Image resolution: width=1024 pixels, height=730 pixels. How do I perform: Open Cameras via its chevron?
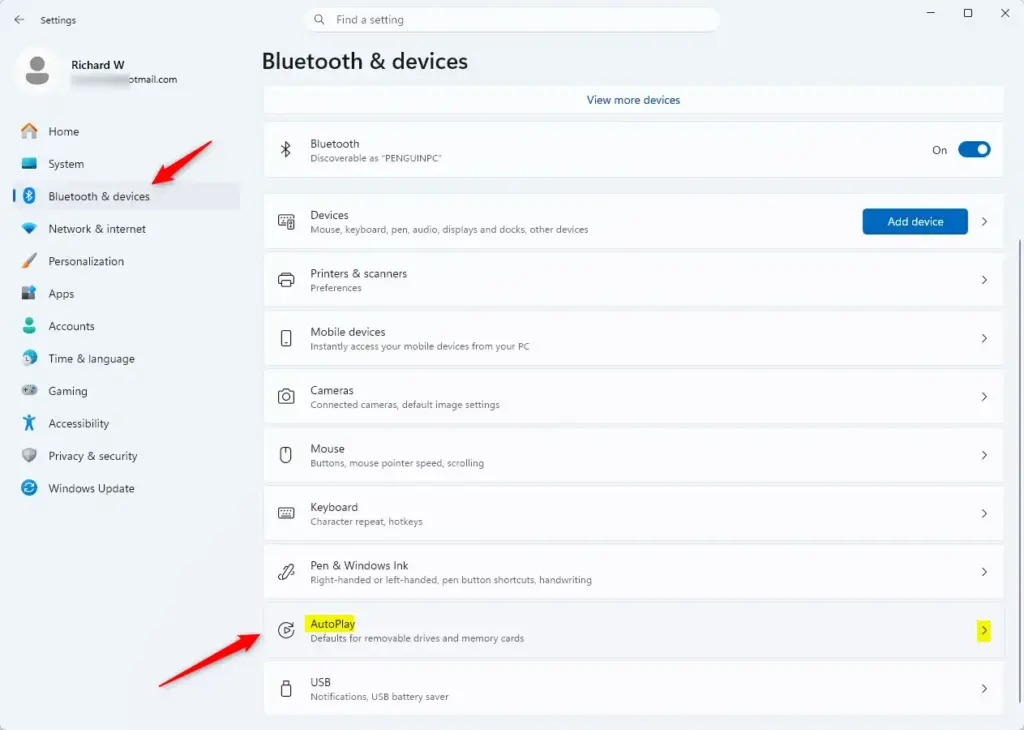(984, 396)
